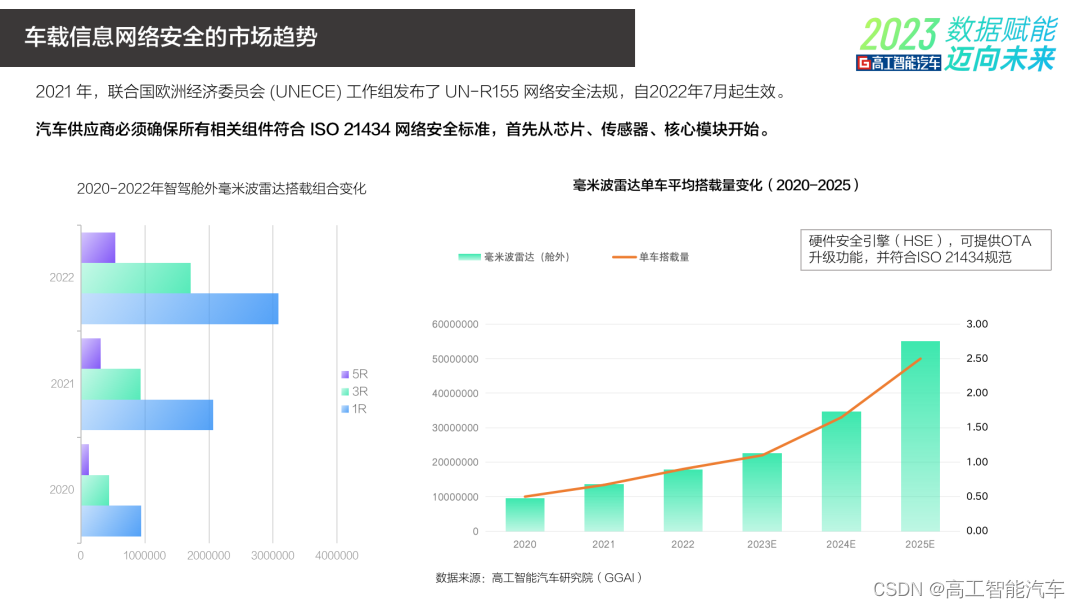Select the 2020 green 3R bar
Image resolution: width=1080 pixels, height=608 pixels.
click(x=95, y=490)
